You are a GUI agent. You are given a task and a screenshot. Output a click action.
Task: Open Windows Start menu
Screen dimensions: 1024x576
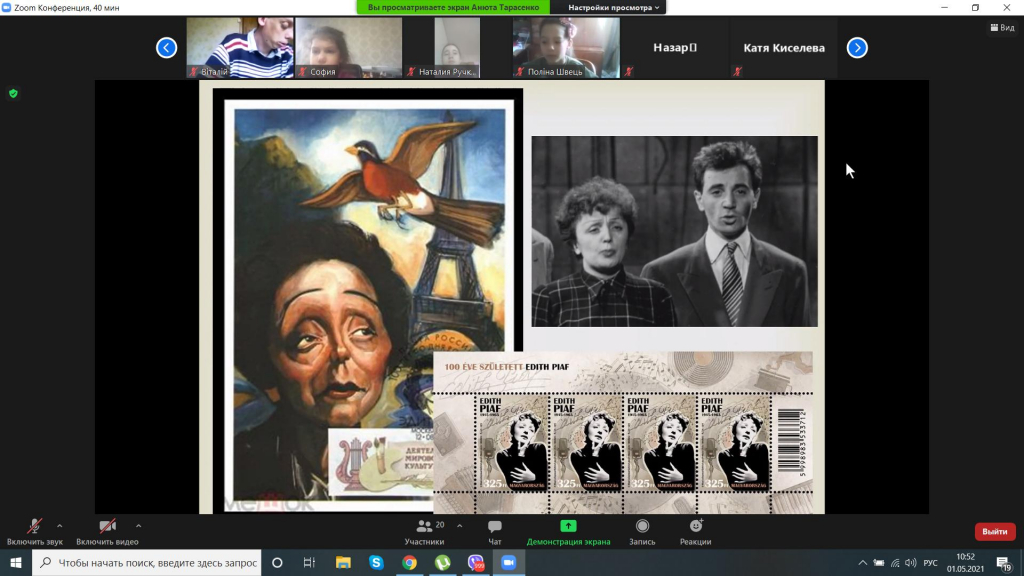click(x=16, y=562)
